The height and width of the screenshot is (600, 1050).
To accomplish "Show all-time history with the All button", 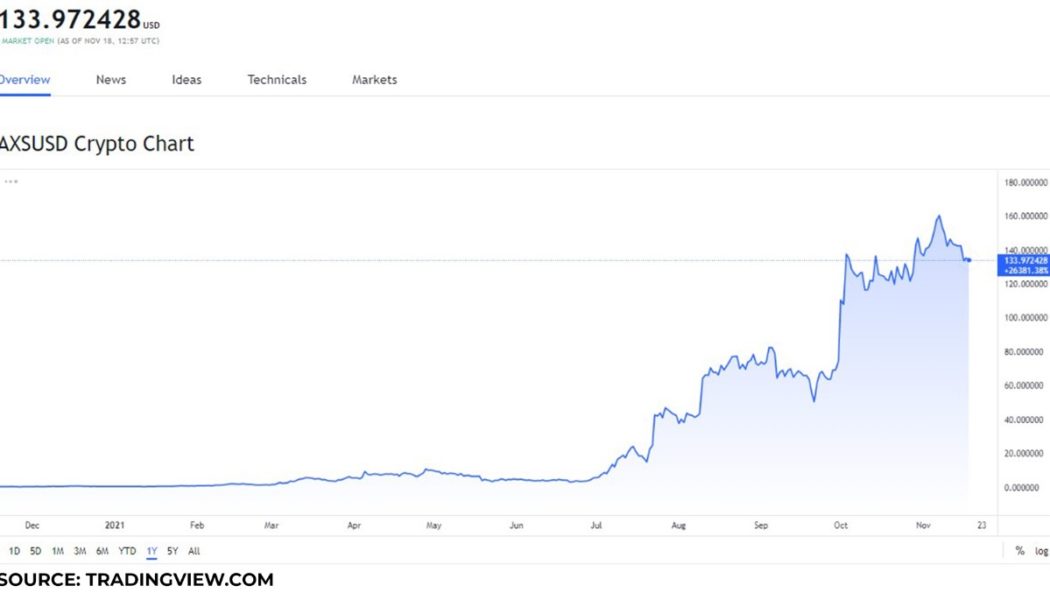I will [x=194, y=551].
